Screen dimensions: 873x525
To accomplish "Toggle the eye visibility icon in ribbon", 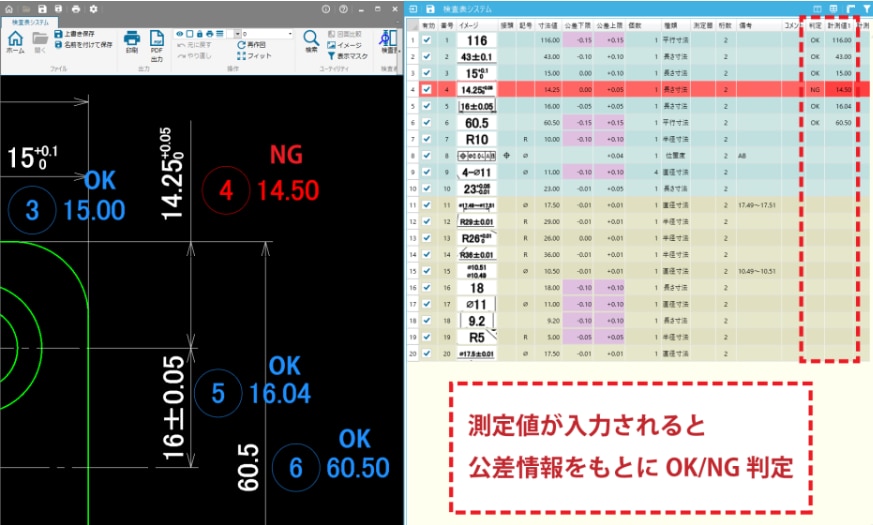I will pyautogui.click(x=180, y=34).
